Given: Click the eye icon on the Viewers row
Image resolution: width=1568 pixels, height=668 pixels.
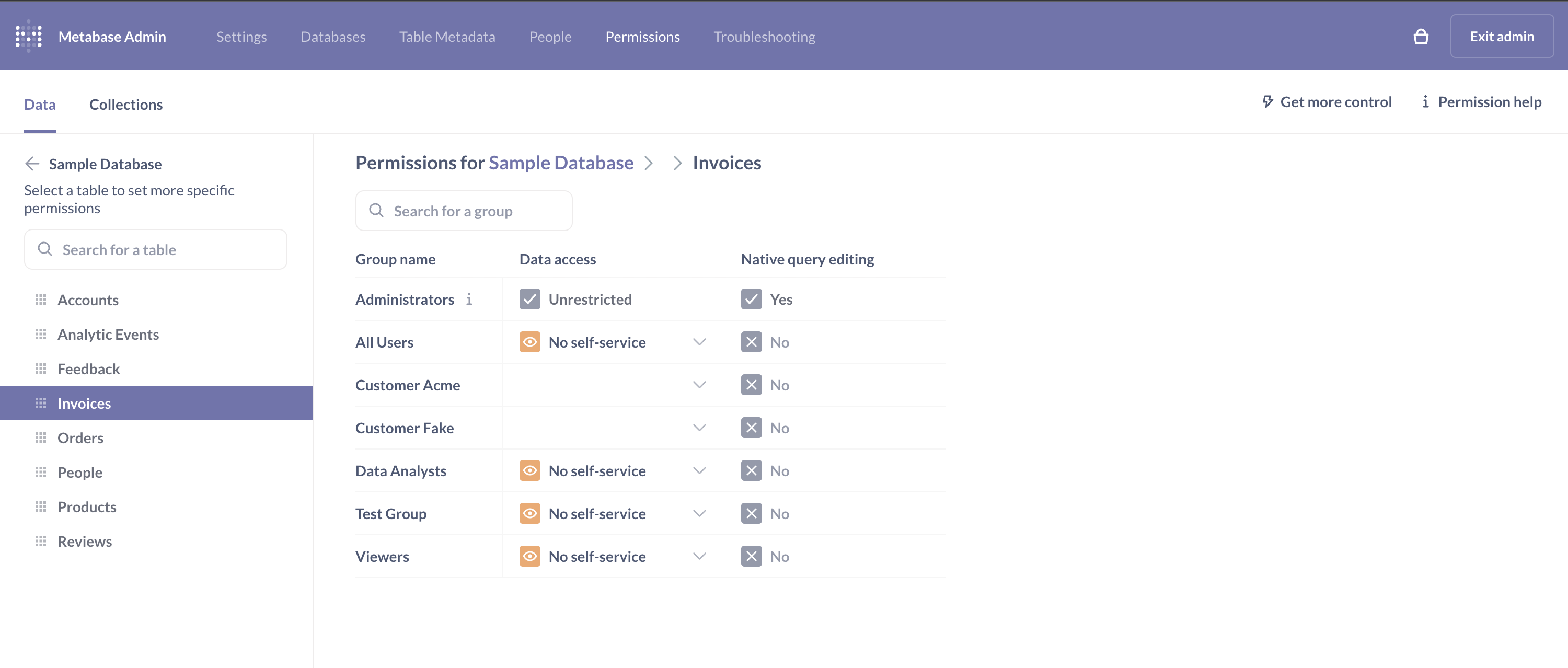Looking at the screenshot, I should coord(529,556).
